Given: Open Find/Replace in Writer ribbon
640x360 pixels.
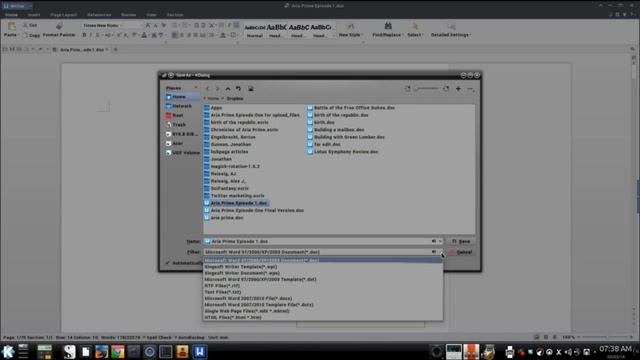Looking at the screenshot, I should point(387,30).
